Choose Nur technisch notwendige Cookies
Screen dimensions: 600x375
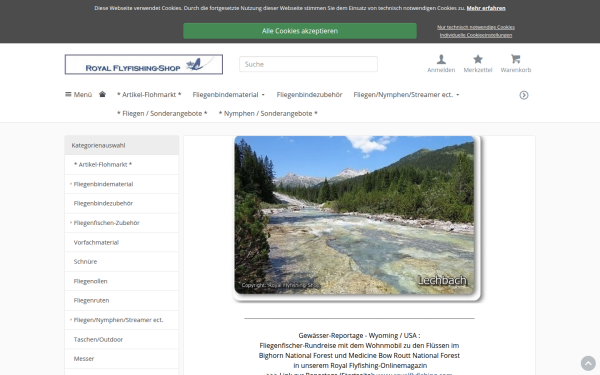pos(476,27)
